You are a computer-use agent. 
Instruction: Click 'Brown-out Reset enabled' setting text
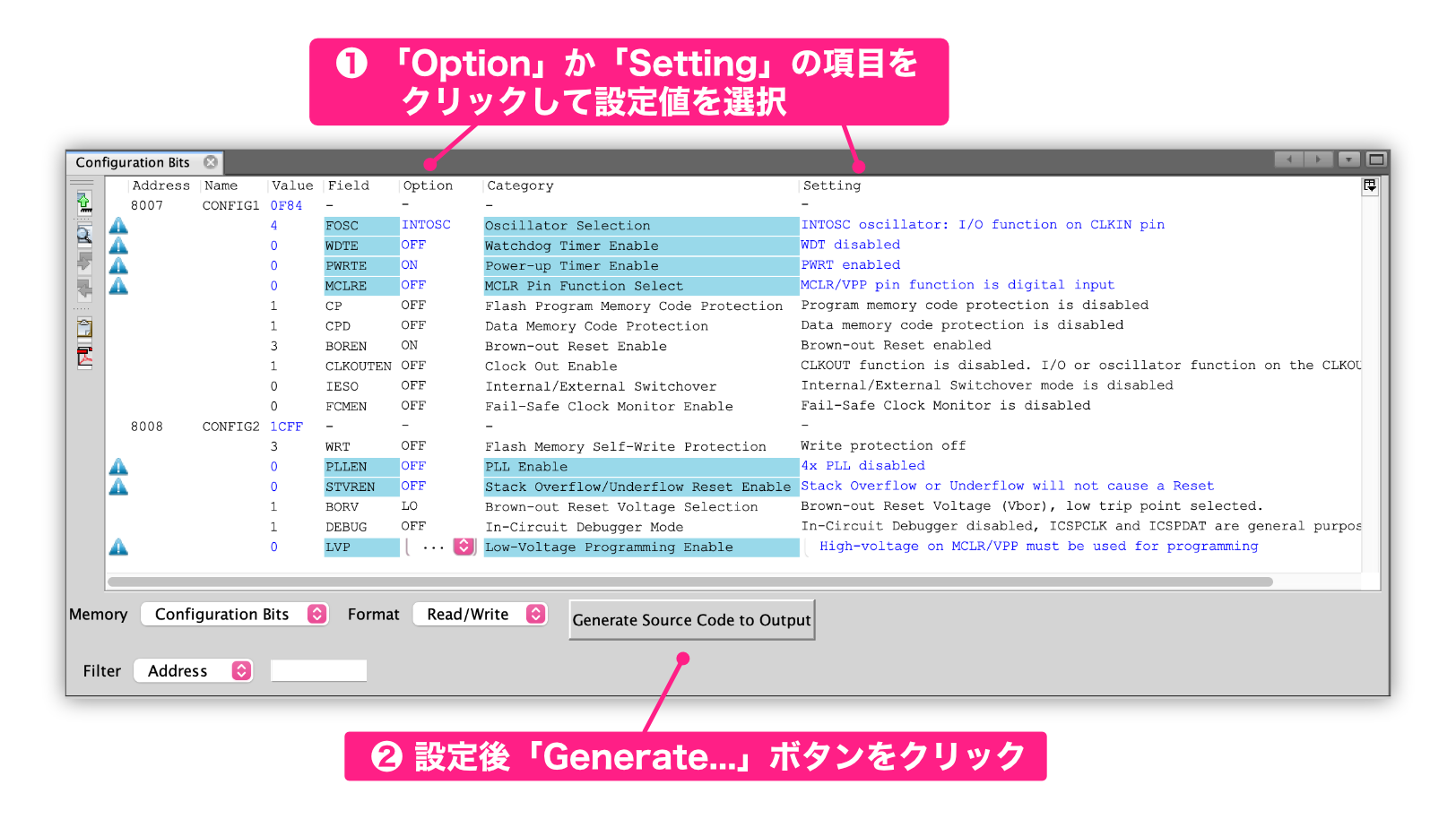[x=897, y=345]
